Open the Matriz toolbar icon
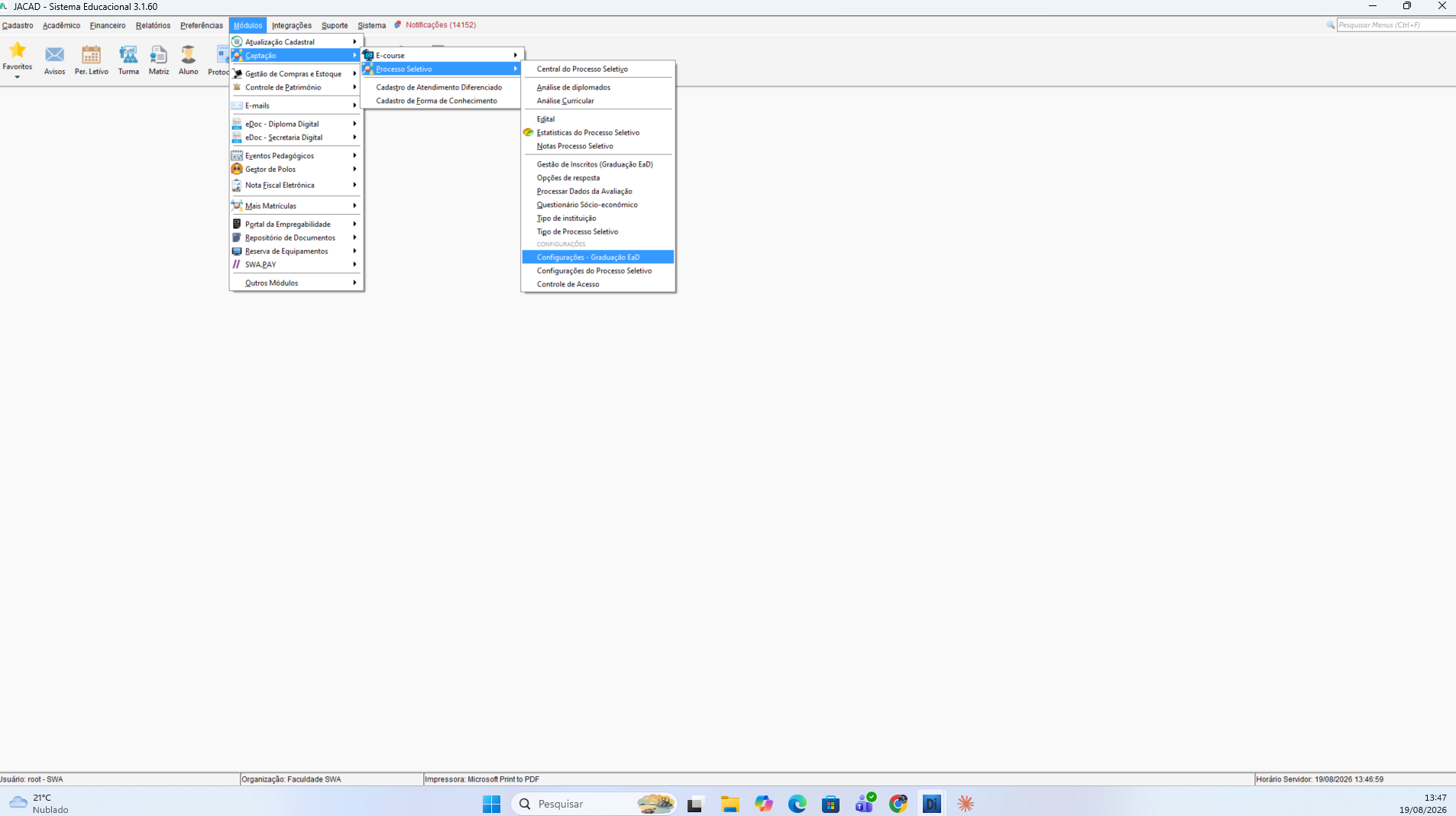This screenshot has width=1456, height=816. (159, 54)
